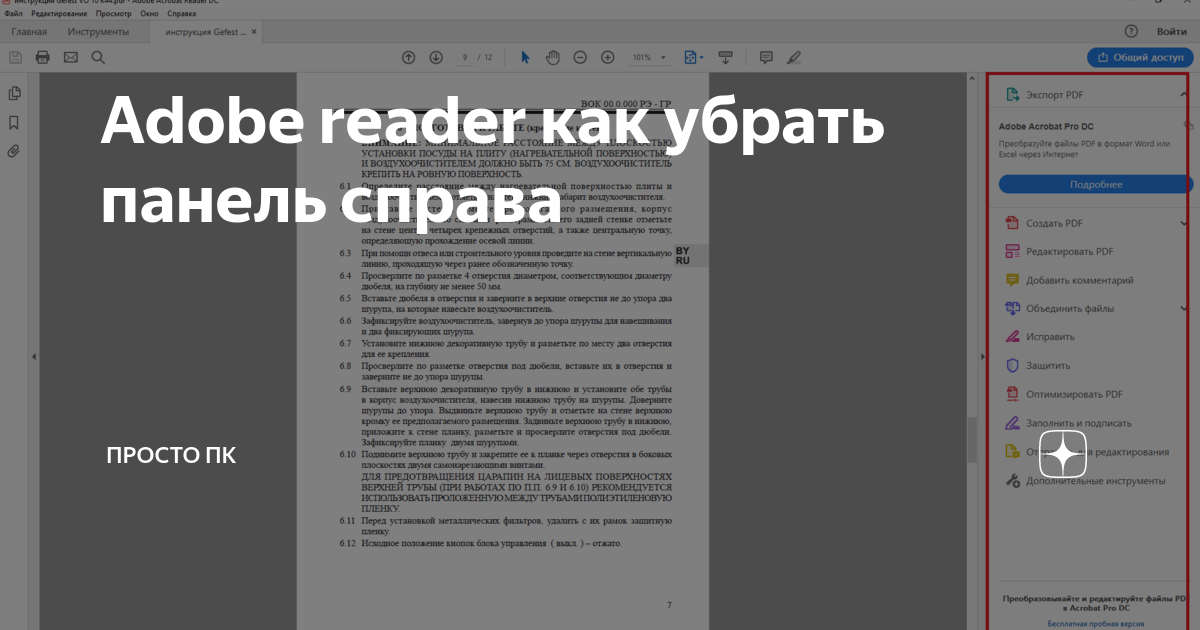Open the Окно menu
This screenshot has width=1200, height=630.
click(149, 14)
